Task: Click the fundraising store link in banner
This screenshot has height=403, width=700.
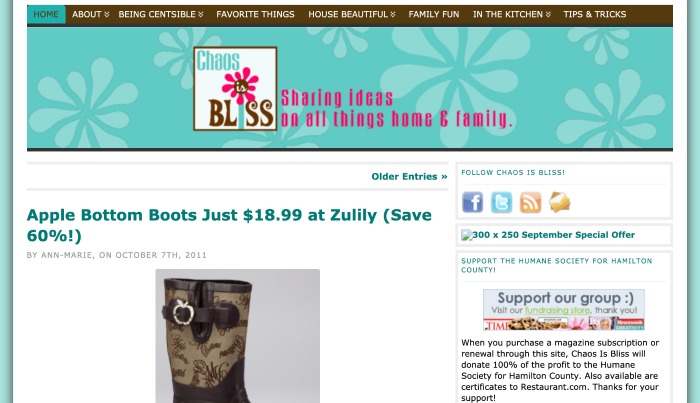Action: (x=557, y=310)
